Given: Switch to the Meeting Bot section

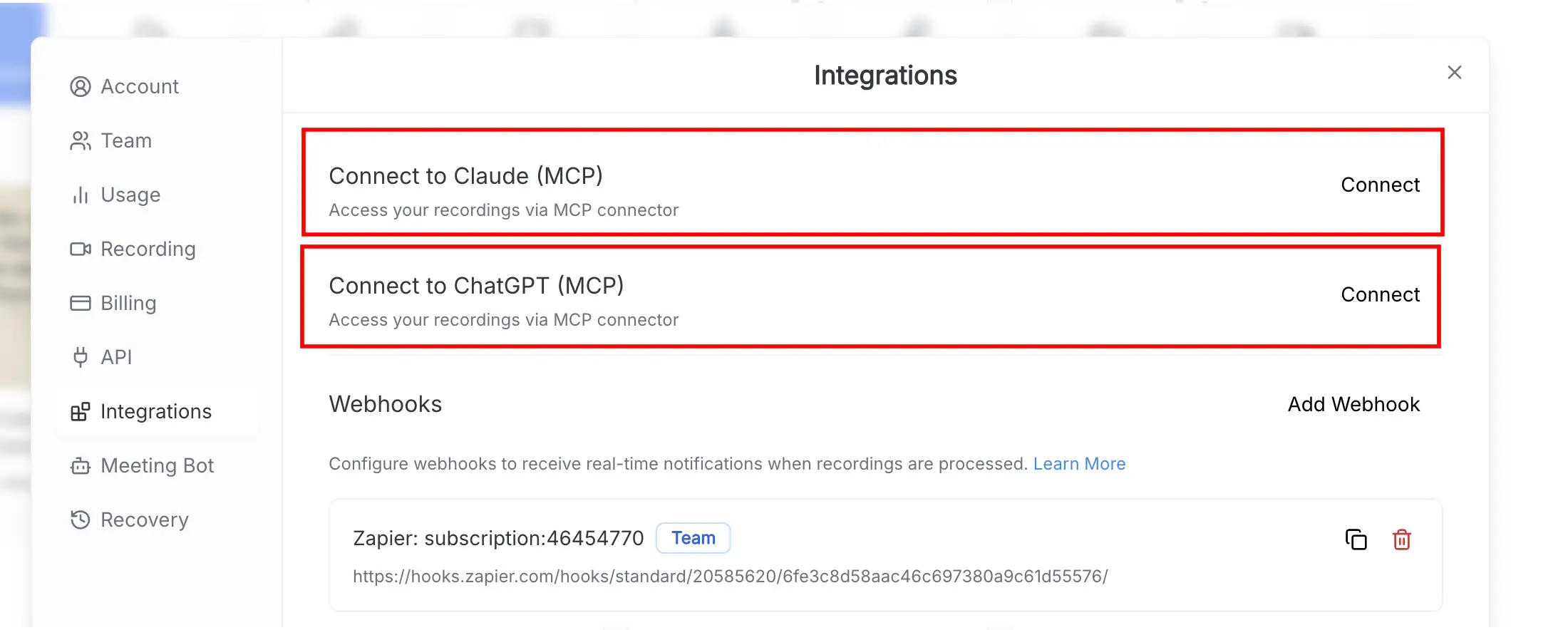Looking at the screenshot, I should pyautogui.click(x=158, y=465).
